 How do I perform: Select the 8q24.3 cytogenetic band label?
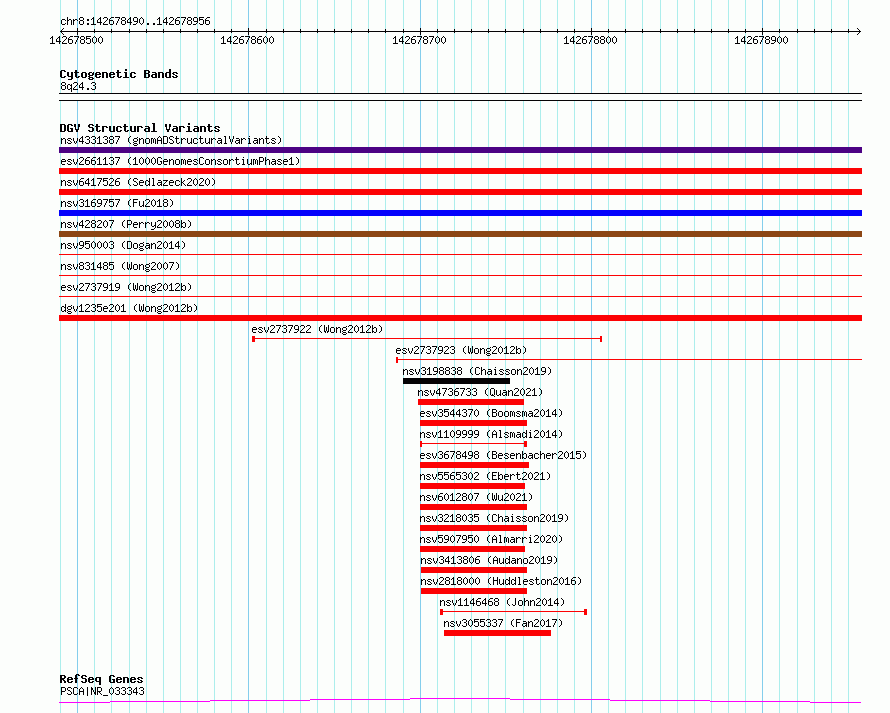(x=78, y=86)
